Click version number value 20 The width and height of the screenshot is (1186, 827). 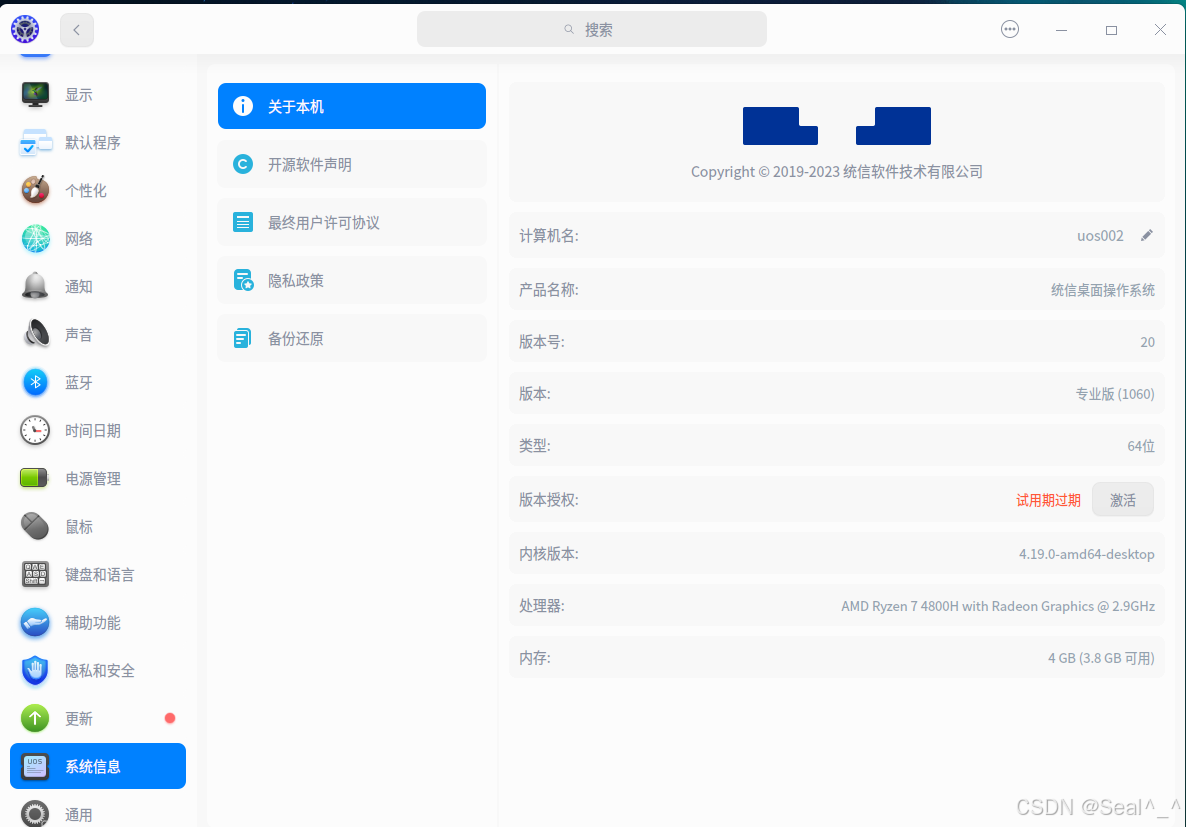[1147, 342]
